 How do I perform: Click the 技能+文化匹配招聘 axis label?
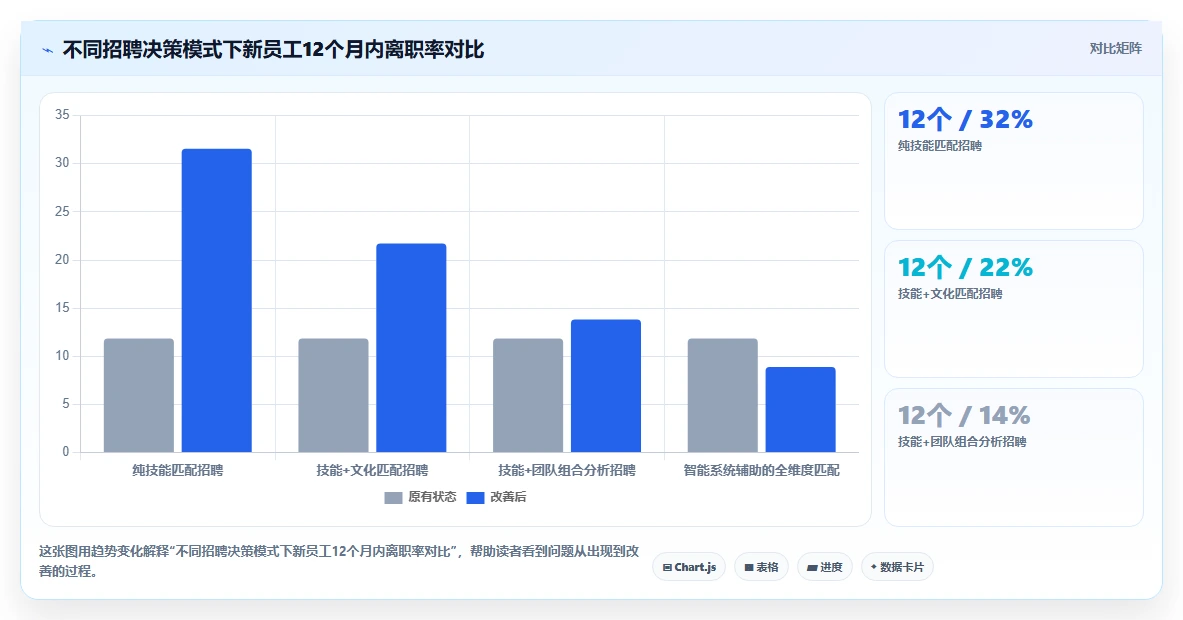[372, 470]
